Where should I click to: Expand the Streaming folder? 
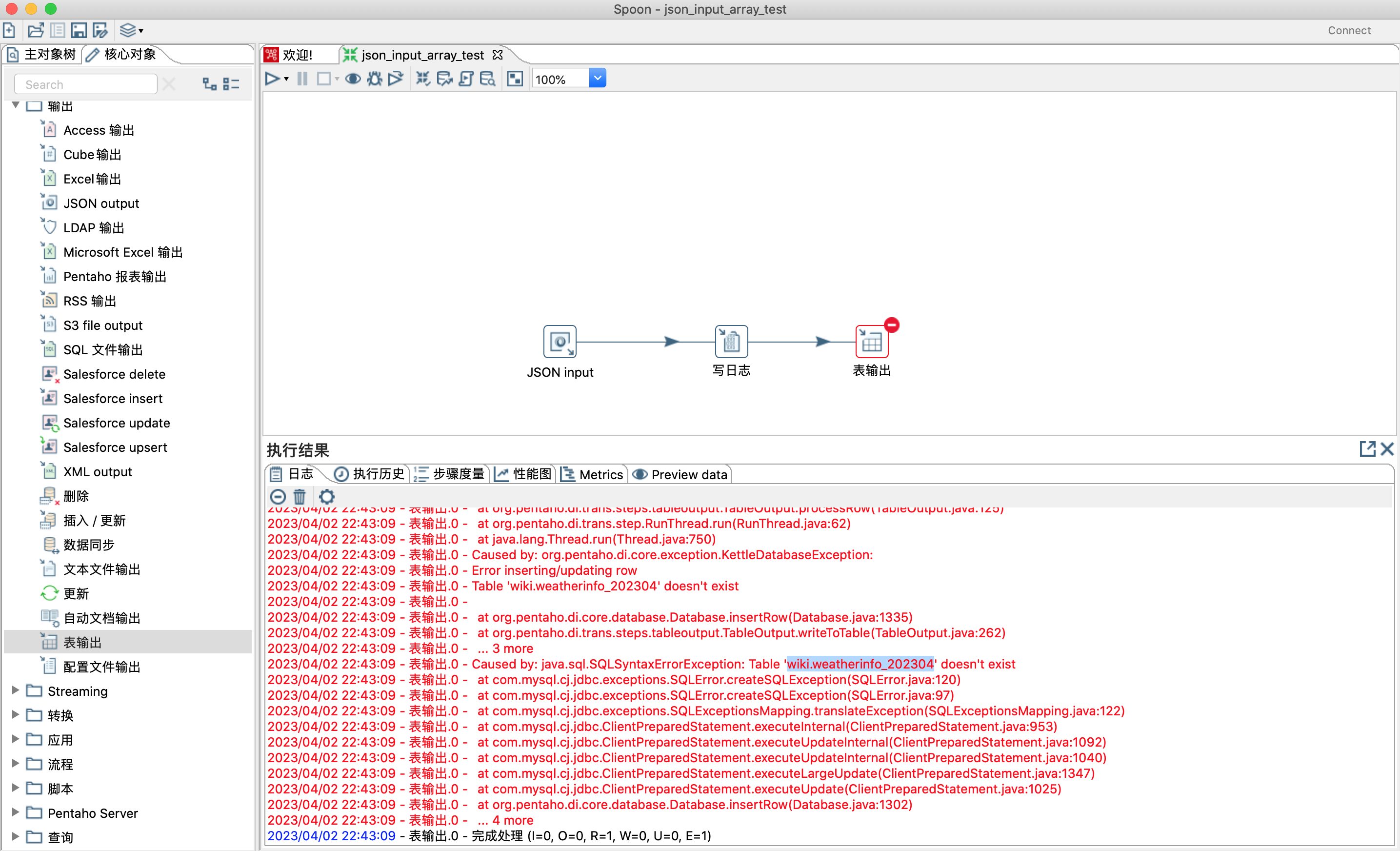click(15, 690)
